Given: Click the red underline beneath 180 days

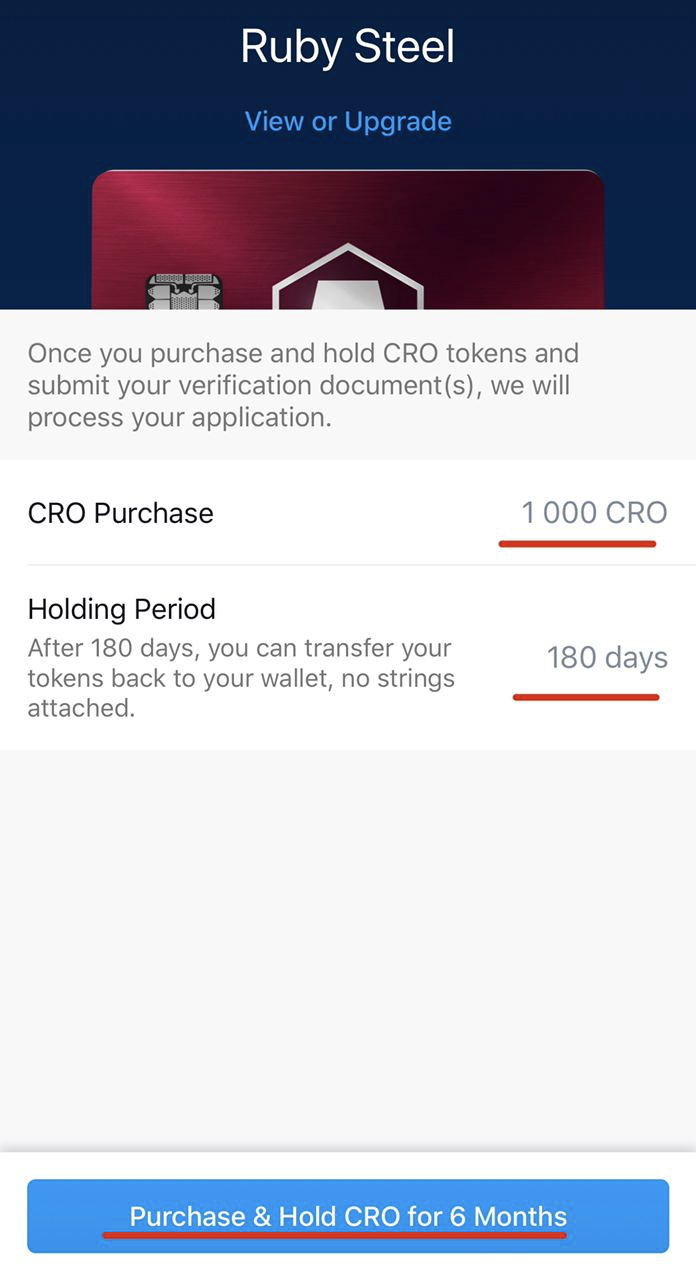Looking at the screenshot, I should [586, 697].
